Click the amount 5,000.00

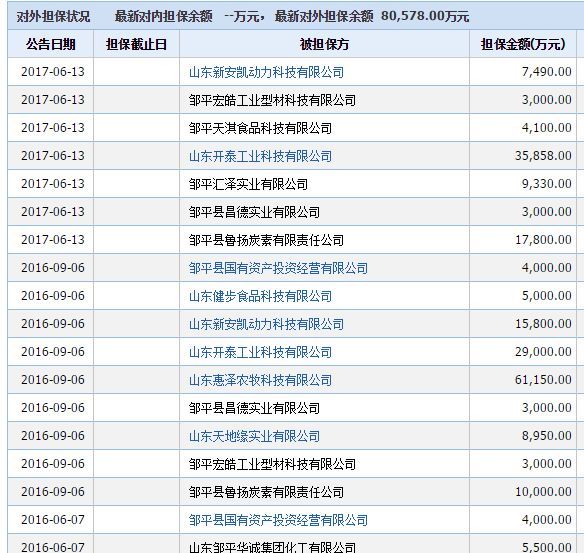(x=546, y=296)
